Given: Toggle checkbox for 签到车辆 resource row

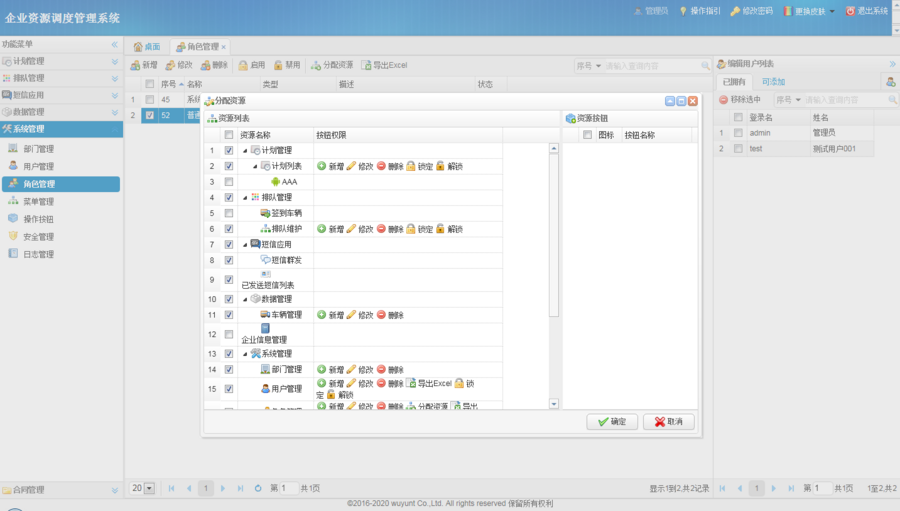Looking at the screenshot, I should [x=228, y=213].
